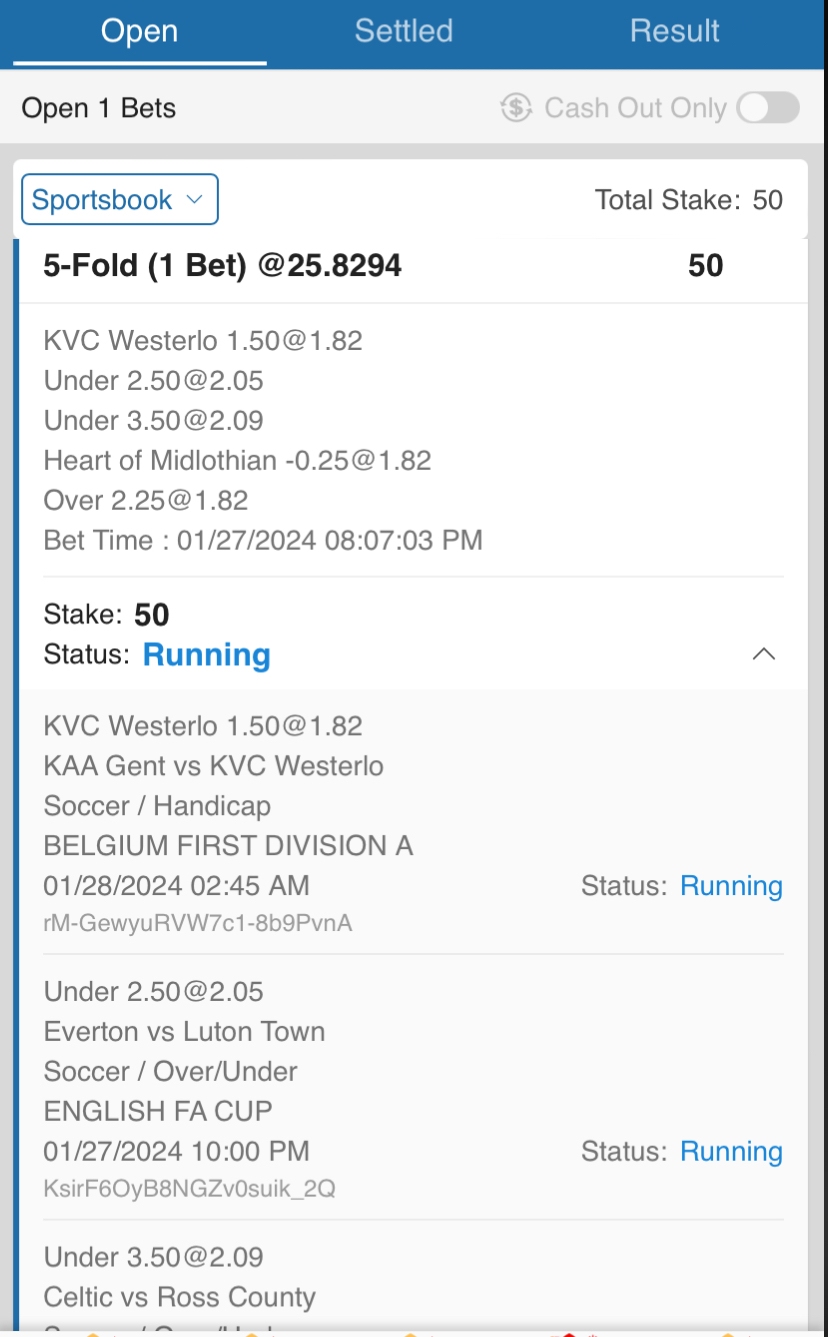This screenshot has width=828, height=1337.
Task: Switch to the Settled tab
Action: (403, 31)
